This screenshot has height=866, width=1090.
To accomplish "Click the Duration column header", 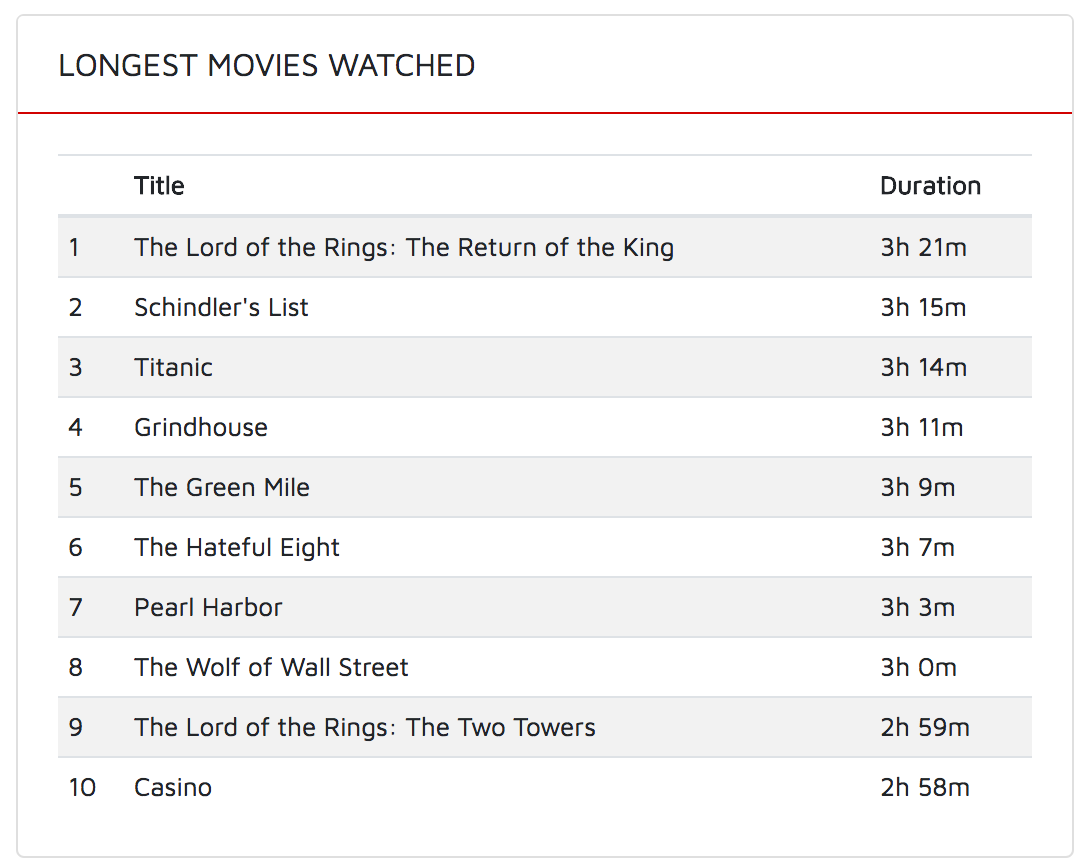I will (x=930, y=186).
